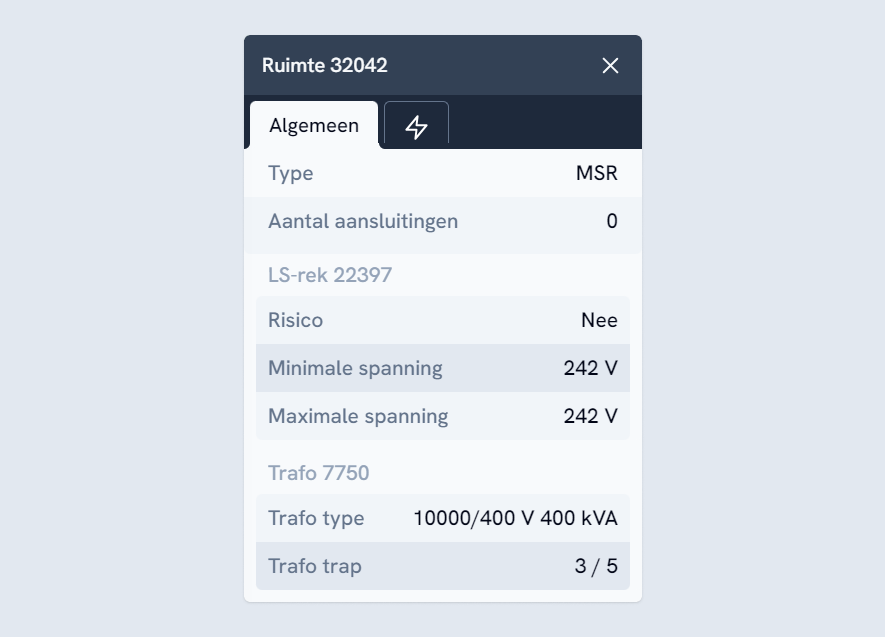Click the Risico value Nee
The image size is (885, 637).
pyautogui.click(x=599, y=320)
